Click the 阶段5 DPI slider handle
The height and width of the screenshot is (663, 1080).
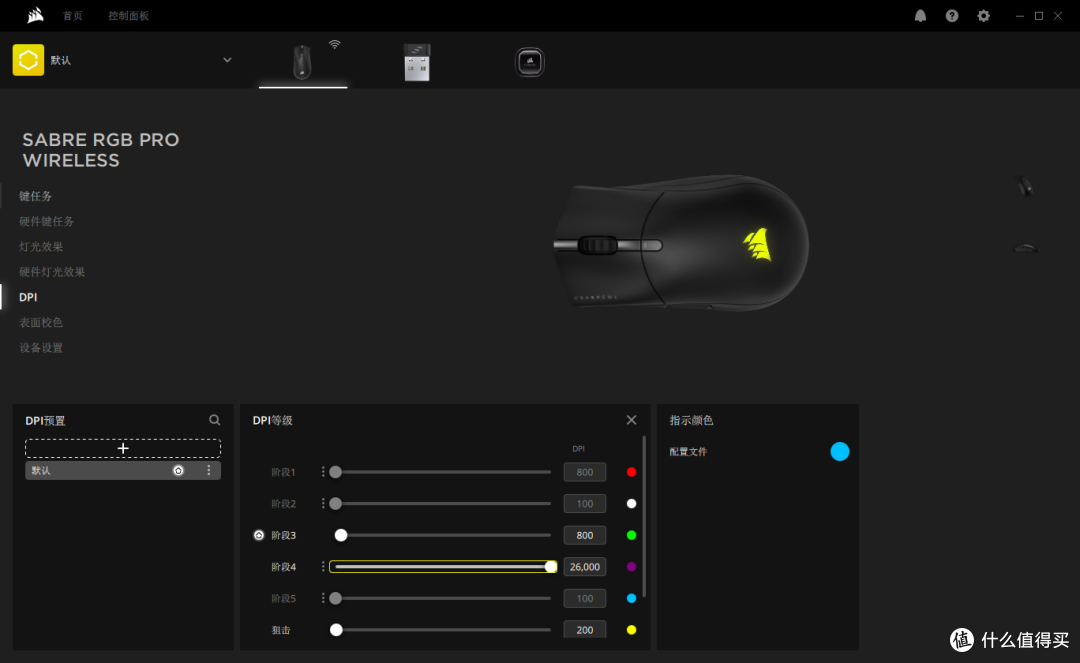[335, 598]
